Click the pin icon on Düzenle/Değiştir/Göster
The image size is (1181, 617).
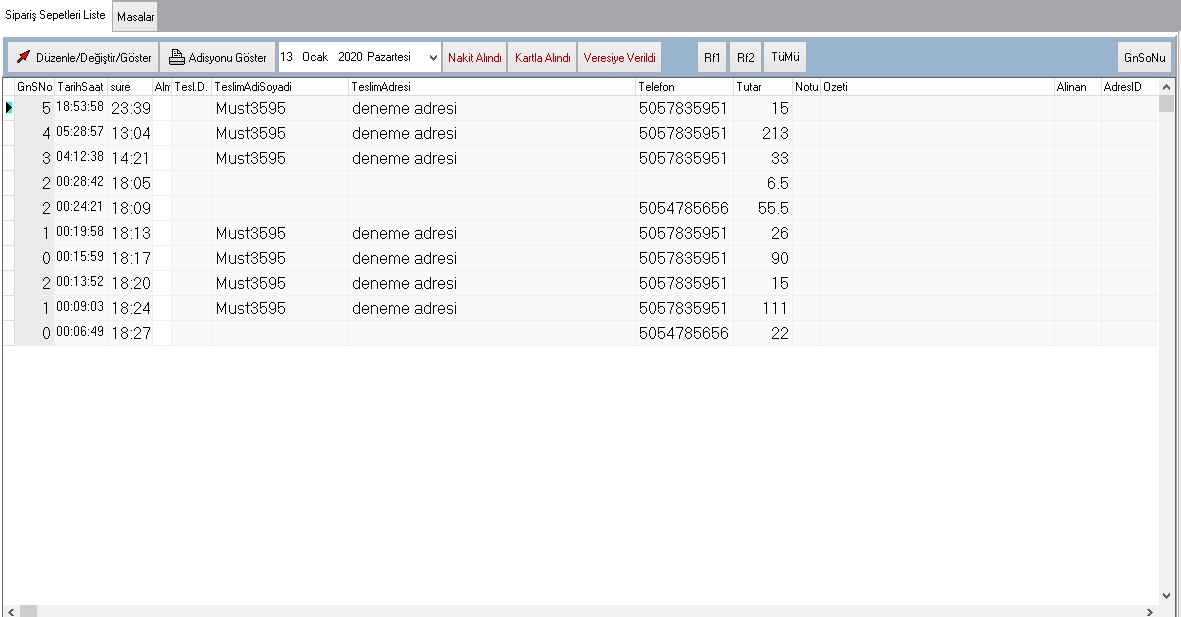pyautogui.click(x=23, y=58)
